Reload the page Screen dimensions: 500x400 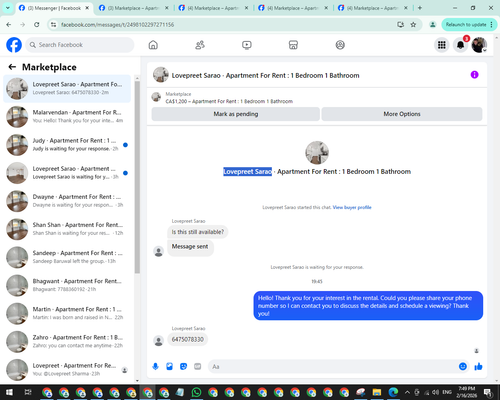[37, 25]
